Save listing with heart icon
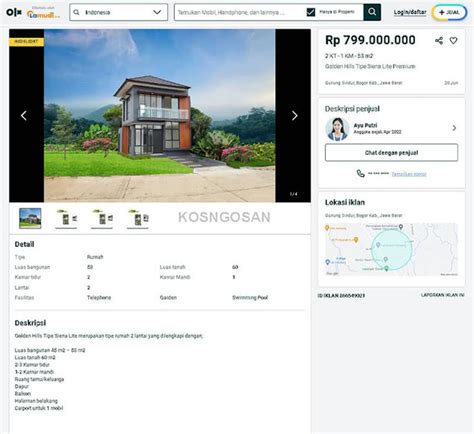 [x=453, y=41]
